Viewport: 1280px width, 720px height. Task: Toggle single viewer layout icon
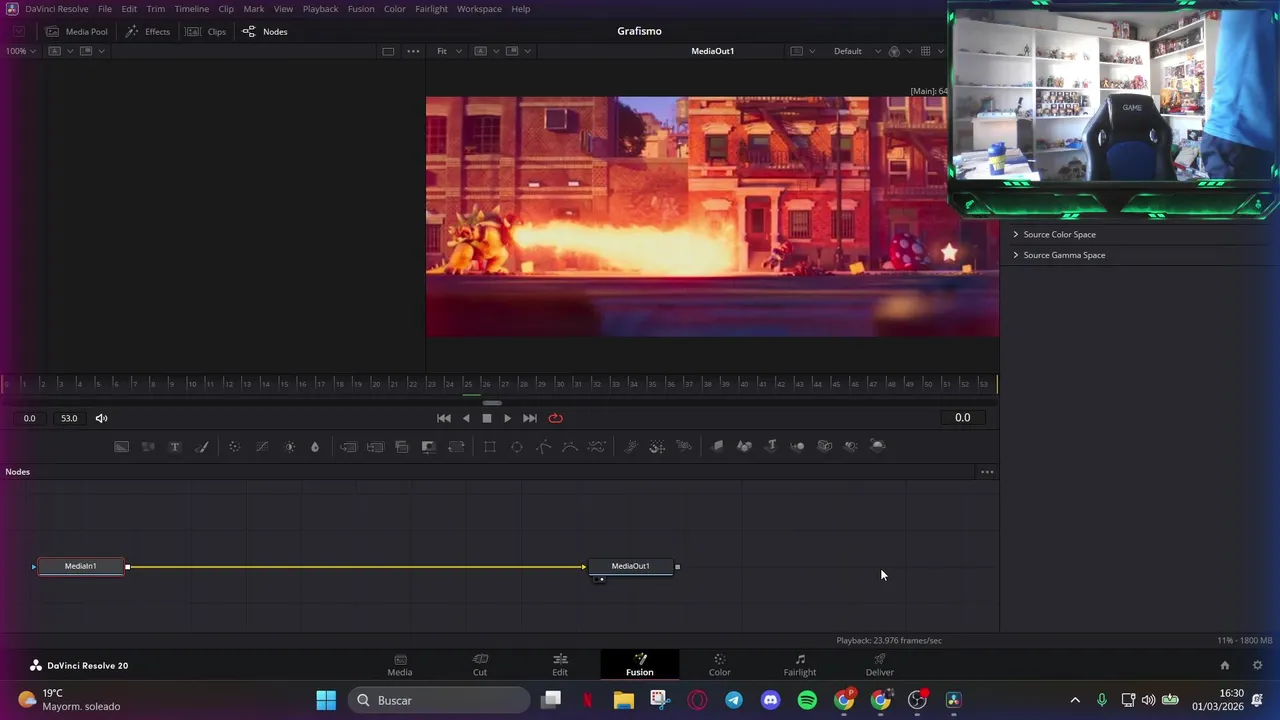(388, 51)
